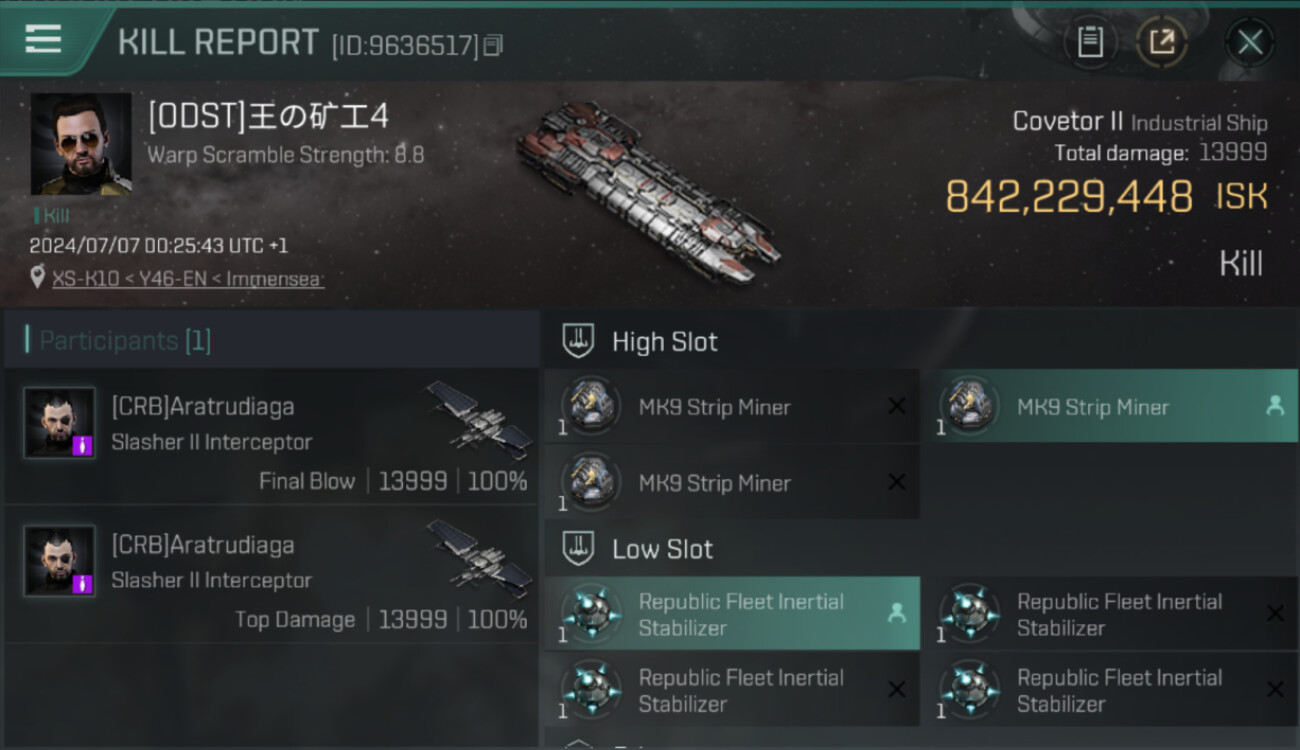The width and height of the screenshot is (1300, 750).
Task: Select the Participants tab
Action: pyautogui.click(x=125, y=341)
